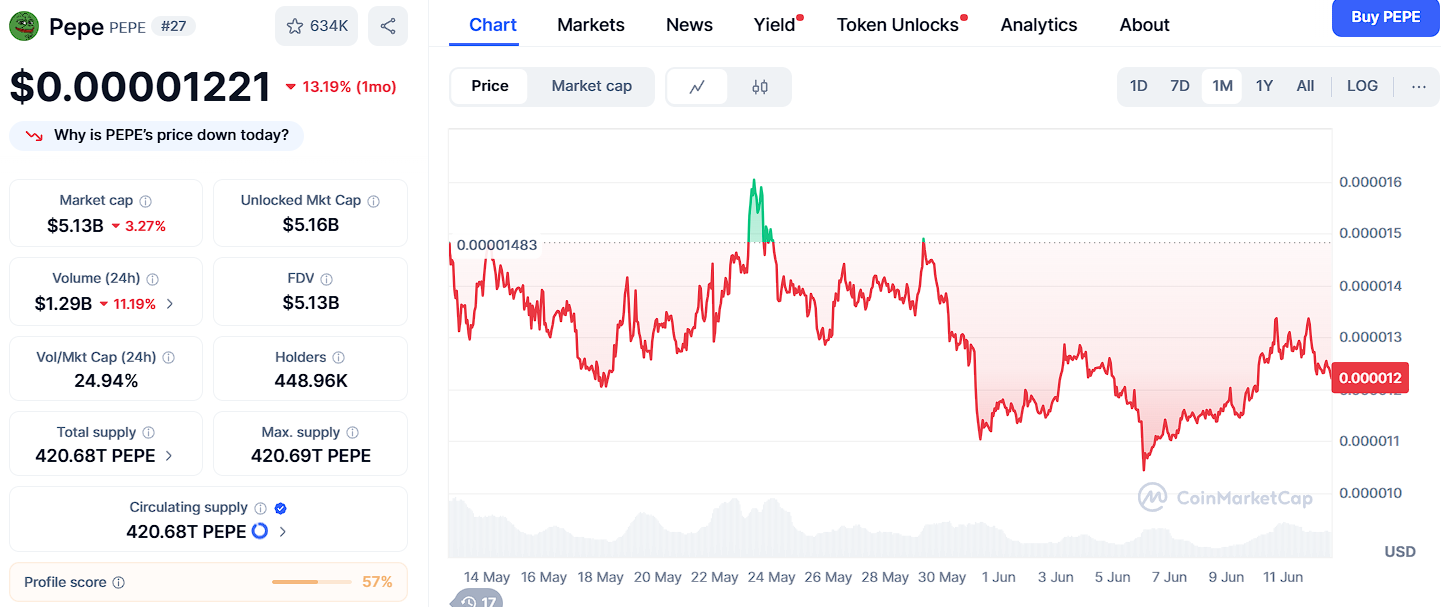Image resolution: width=1441 pixels, height=607 pixels.
Task: Open the About tab
Action: coord(1144,25)
